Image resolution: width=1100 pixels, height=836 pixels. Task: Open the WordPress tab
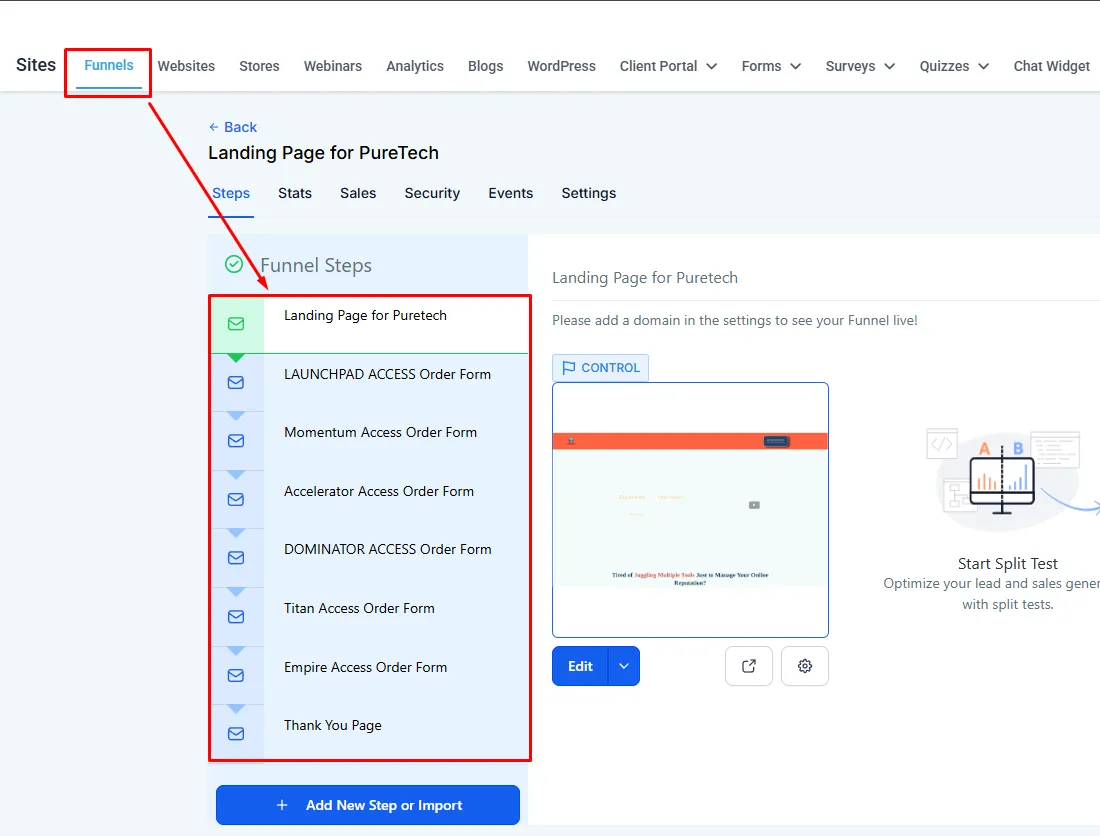(561, 66)
